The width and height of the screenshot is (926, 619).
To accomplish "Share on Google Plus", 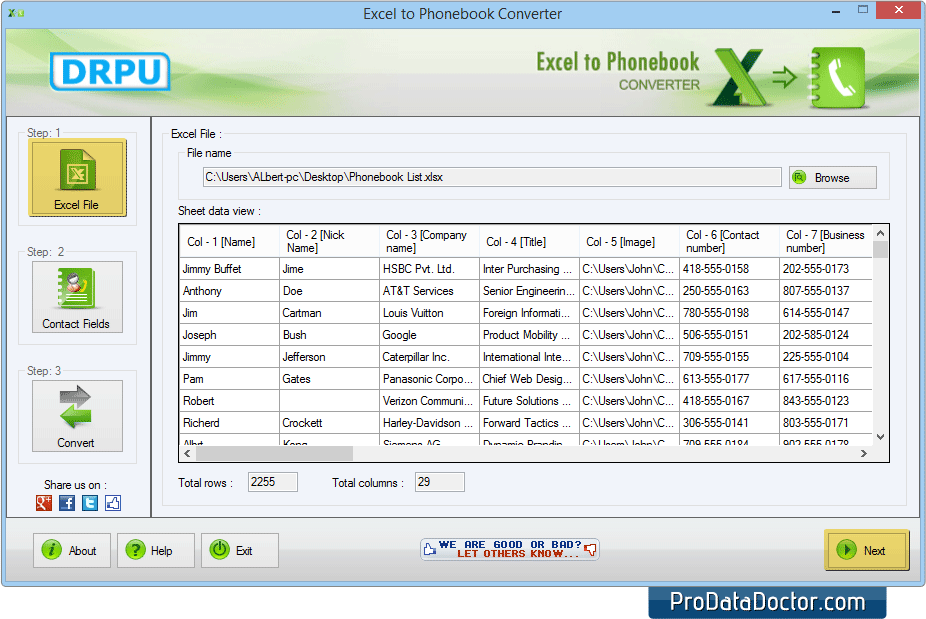I will 44,503.
